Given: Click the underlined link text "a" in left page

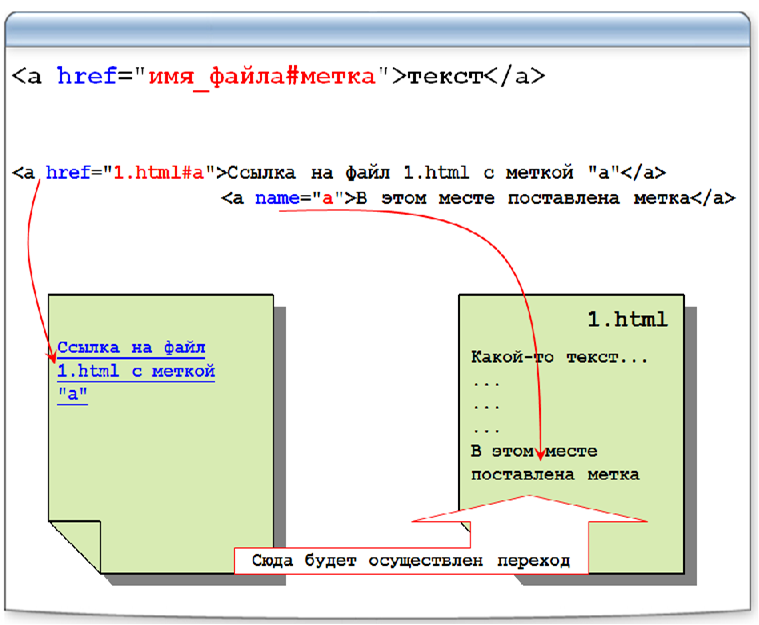Looking at the screenshot, I should point(73,394).
